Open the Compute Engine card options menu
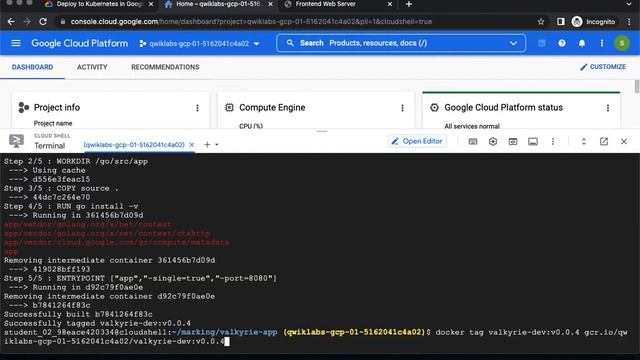The image size is (640, 360). 402,108
